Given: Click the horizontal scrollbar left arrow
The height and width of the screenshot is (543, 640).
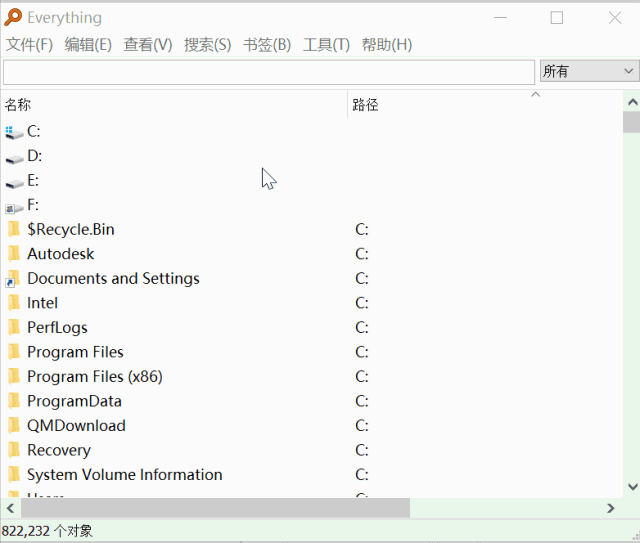Looking at the screenshot, I should (x=11, y=508).
